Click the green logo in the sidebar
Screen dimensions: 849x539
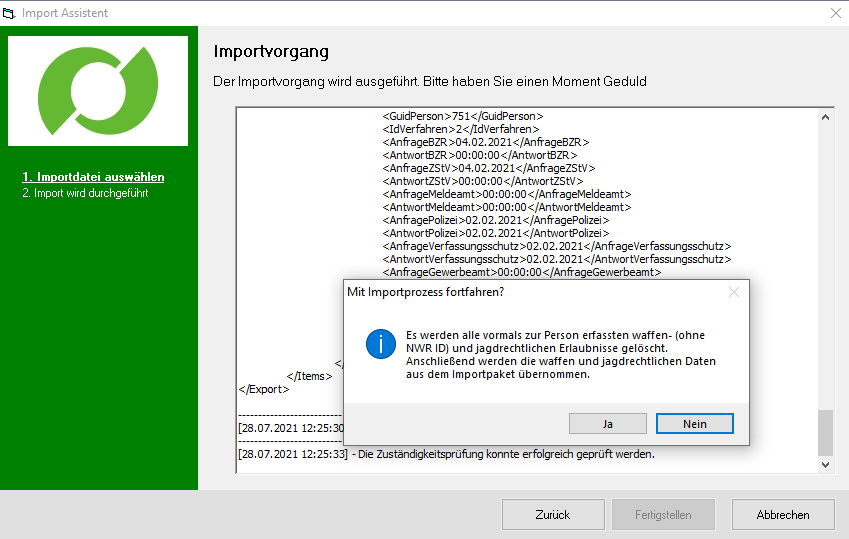(x=98, y=91)
